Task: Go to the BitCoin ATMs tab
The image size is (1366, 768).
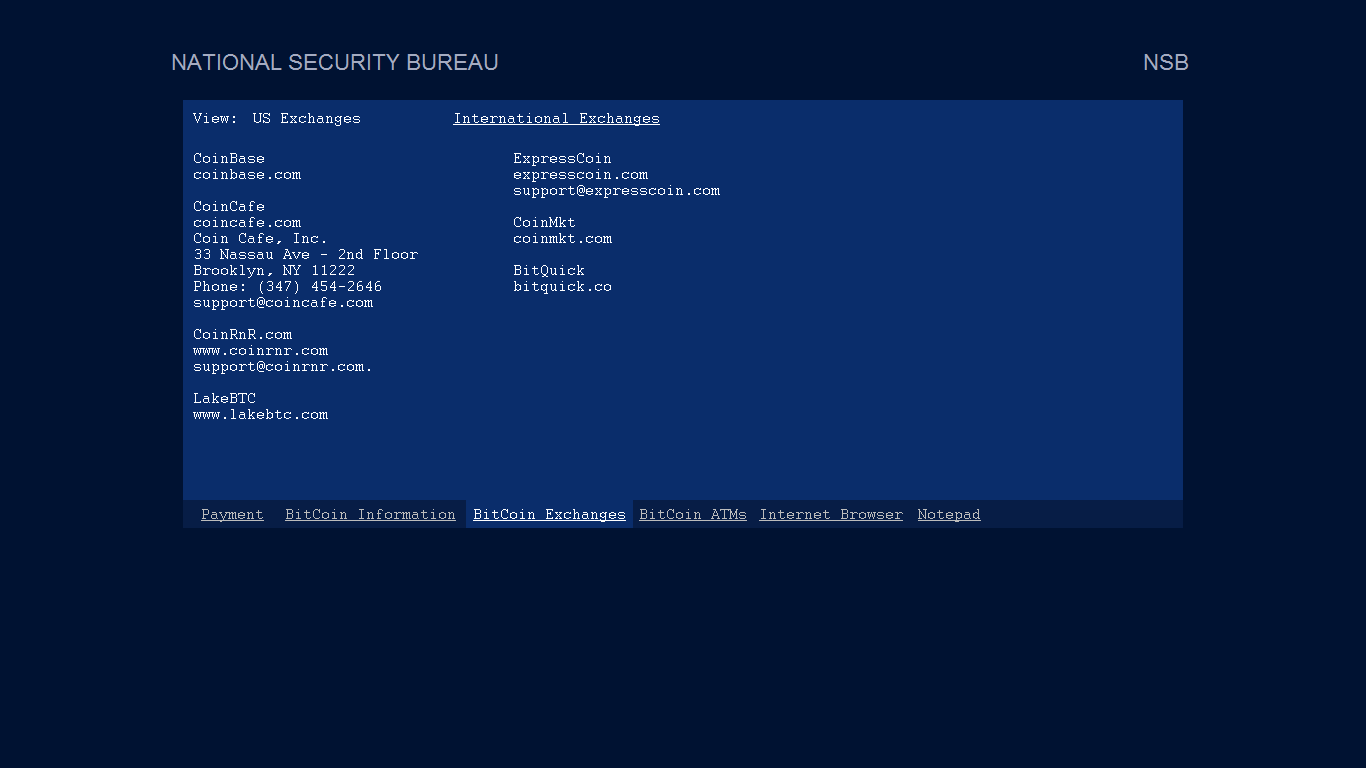Action: coord(692,515)
